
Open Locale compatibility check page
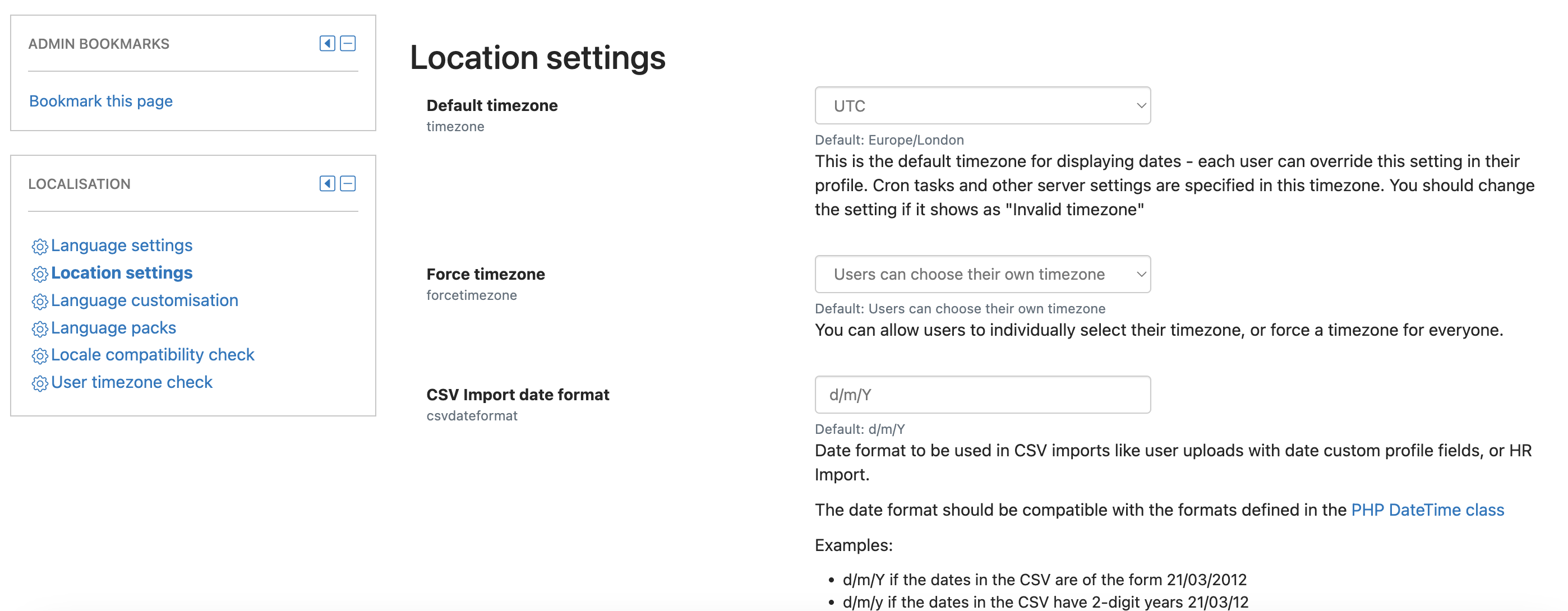(153, 354)
